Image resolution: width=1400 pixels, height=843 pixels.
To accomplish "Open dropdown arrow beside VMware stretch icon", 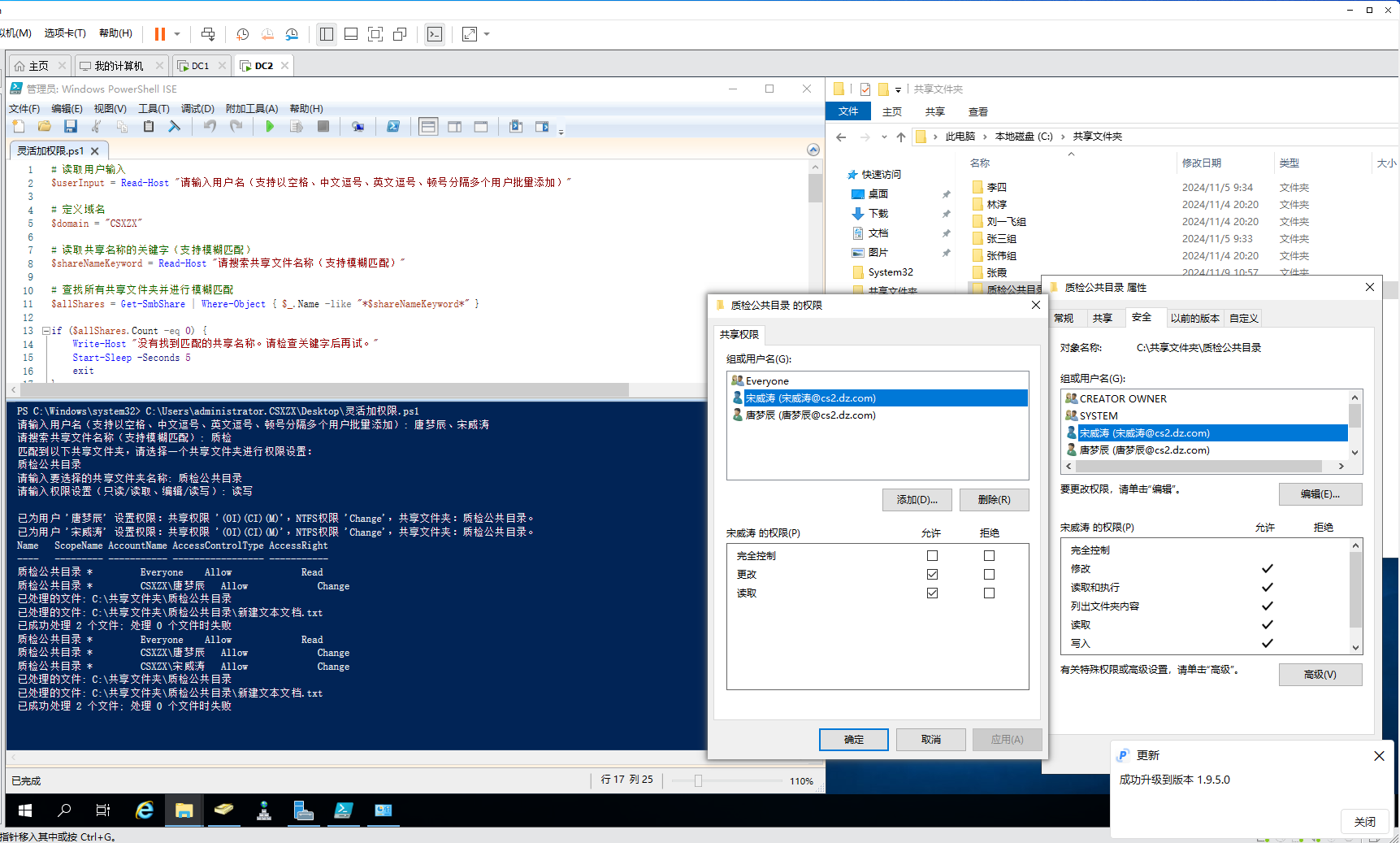I will point(487,34).
